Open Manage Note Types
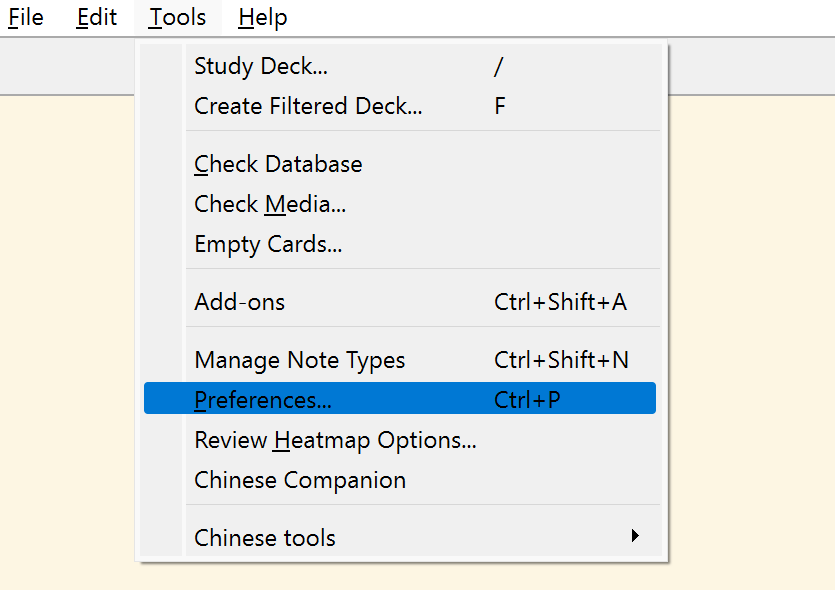 pos(300,360)
